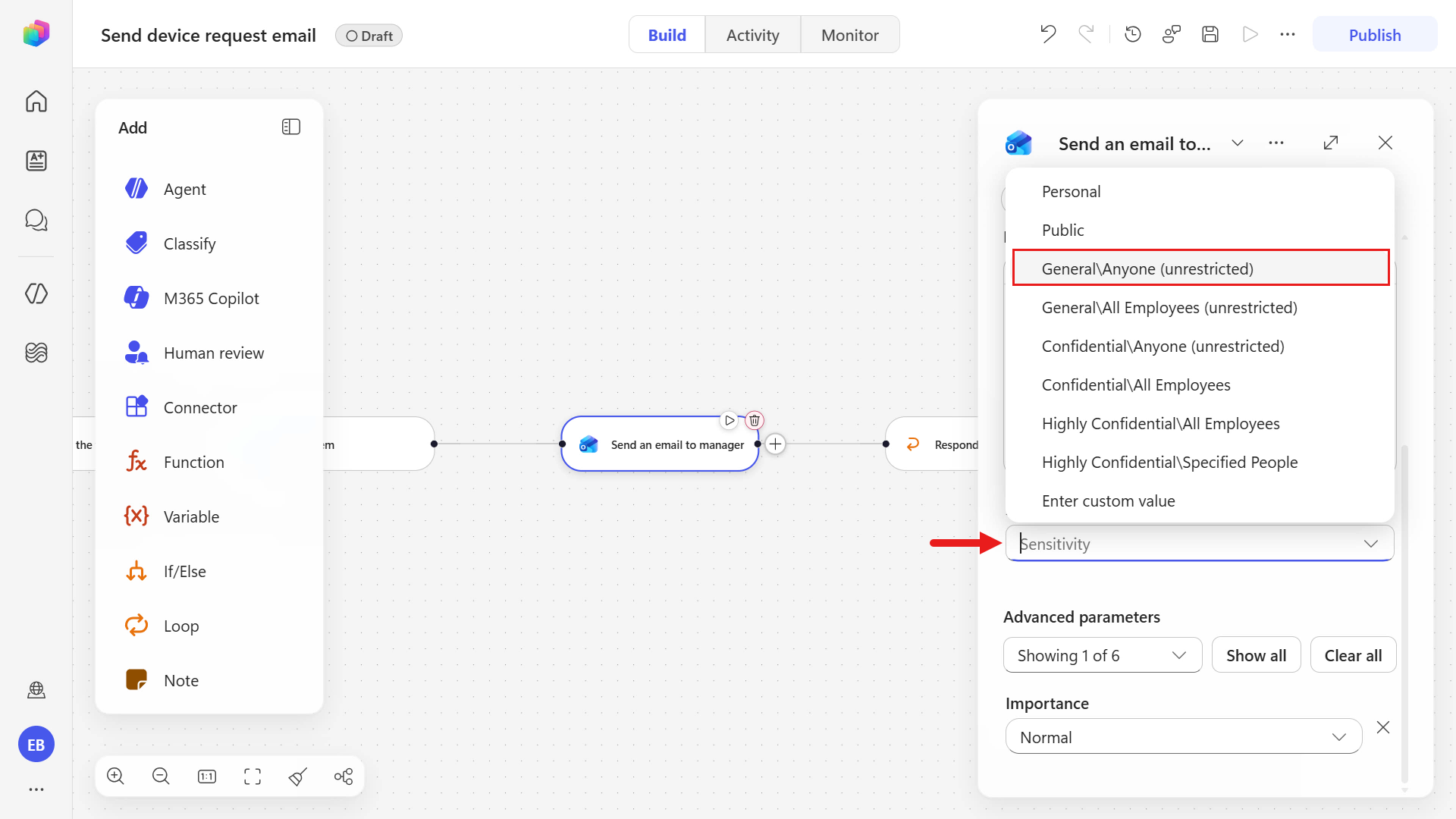The image size is (1456, 819).
Task: Click the undo arrow icon
Action: pos(1048,34)
